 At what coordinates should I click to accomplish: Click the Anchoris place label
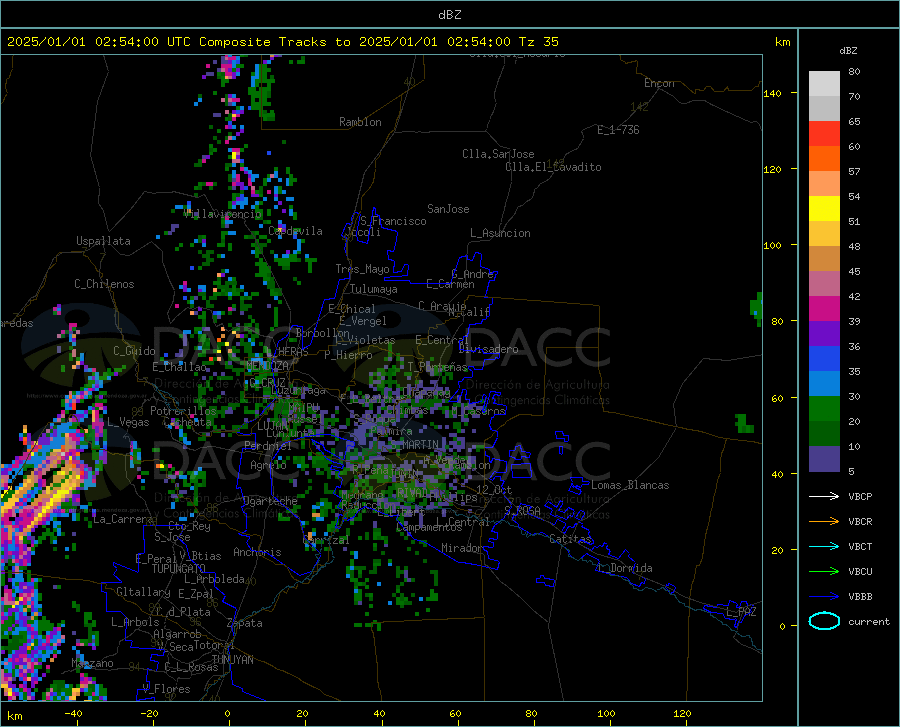click(x=257, y=552)
